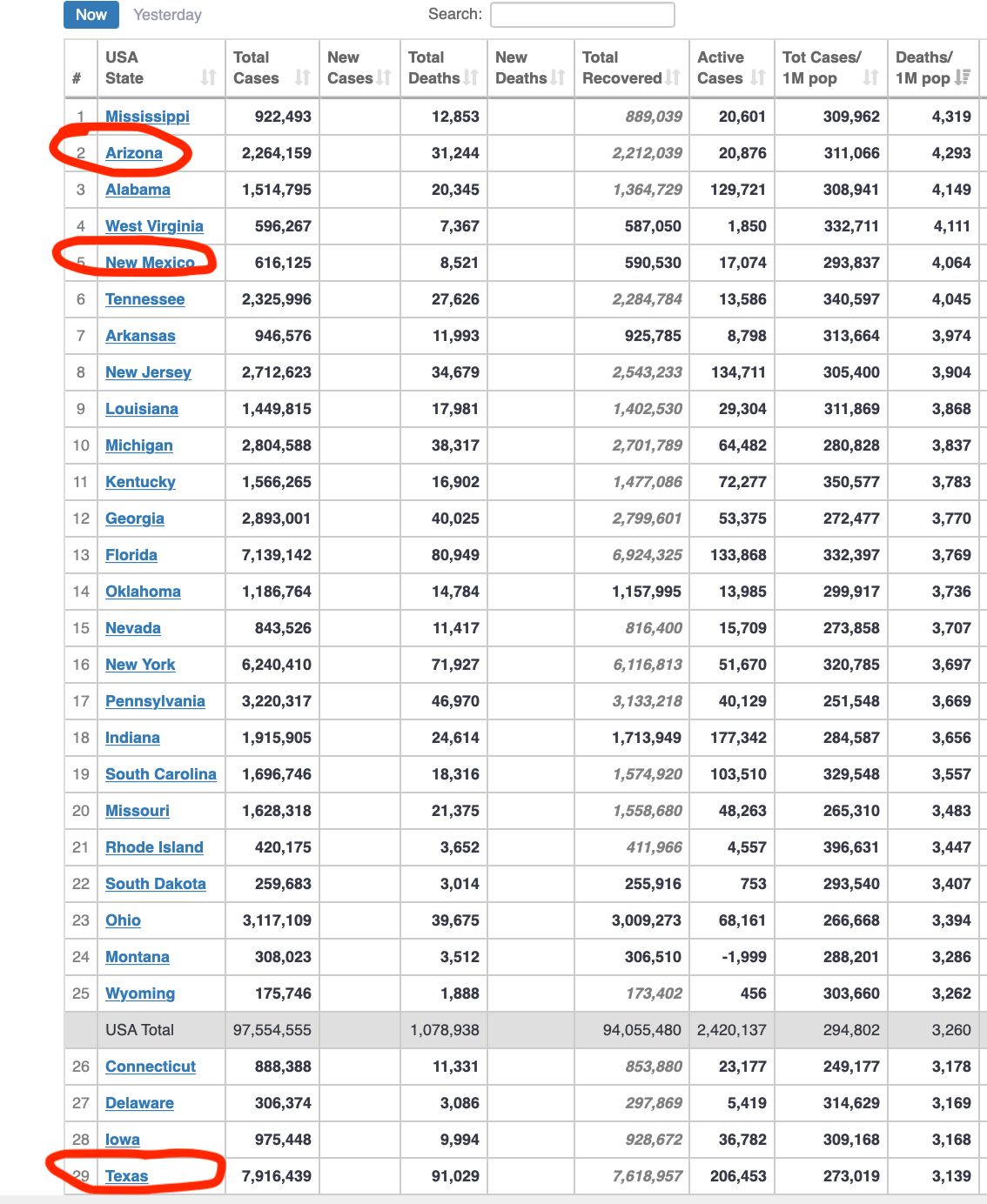Open the circled Texas link
987x1204 pixels.
127,1176
